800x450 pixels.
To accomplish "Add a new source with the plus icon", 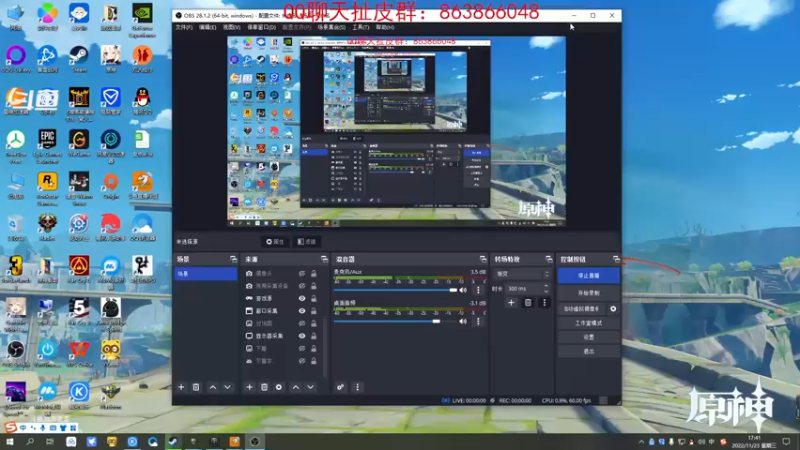I will coord(249,387).
